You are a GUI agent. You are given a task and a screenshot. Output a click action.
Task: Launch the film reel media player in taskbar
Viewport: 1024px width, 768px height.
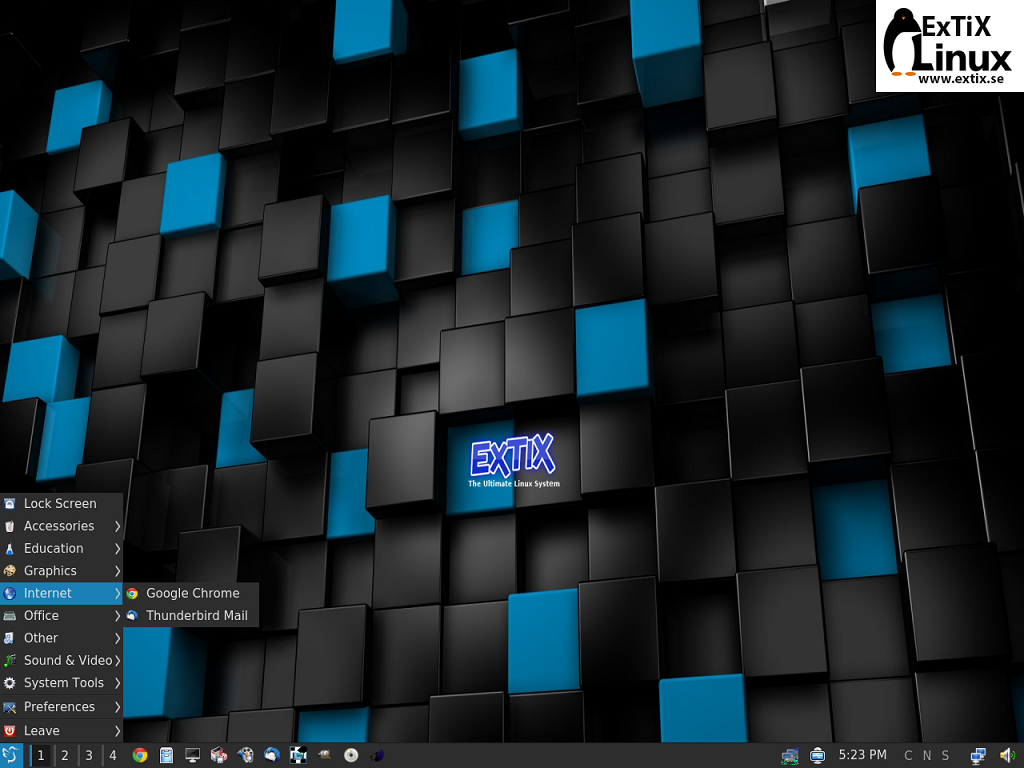click(x=246, y=756)
